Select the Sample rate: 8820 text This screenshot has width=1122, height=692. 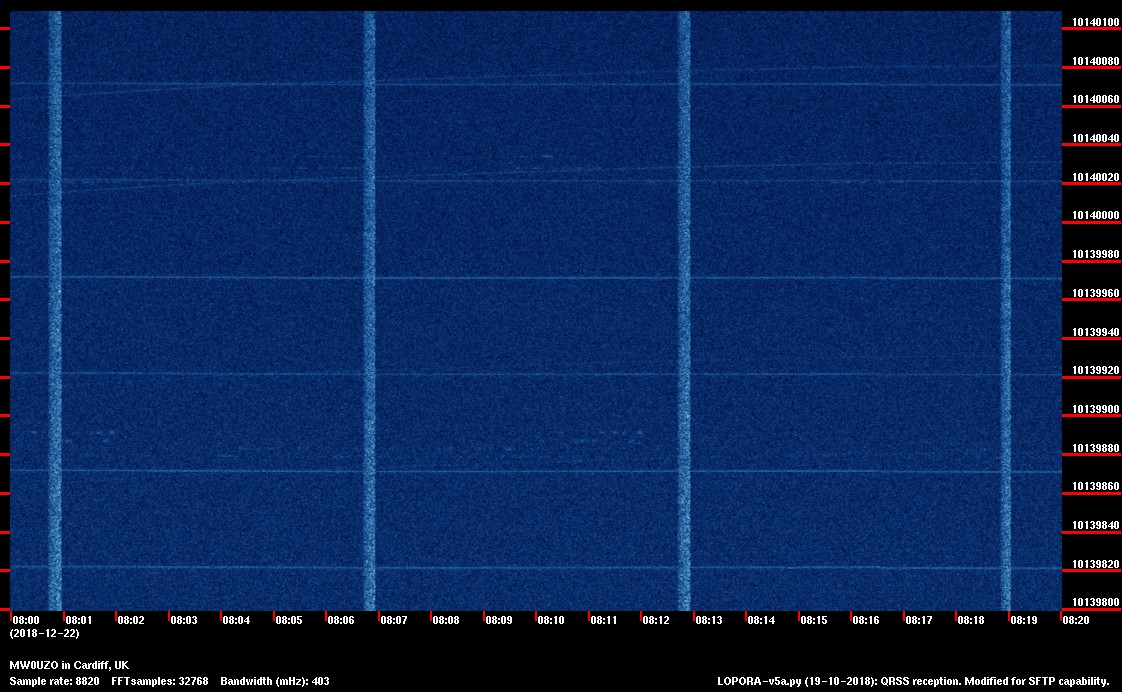[54, 681]
